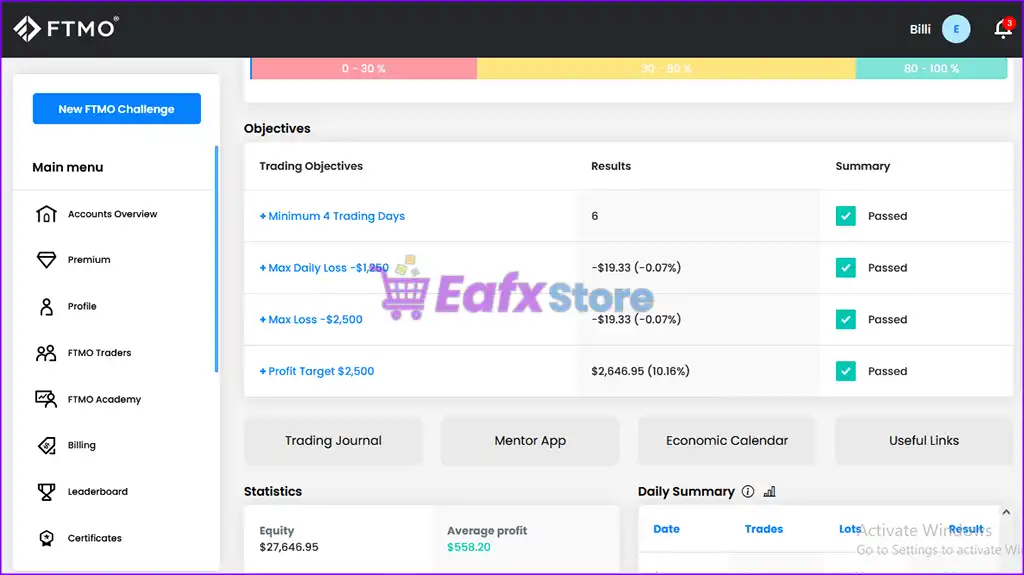The width and height of the screenshot is (1024, 575).
Task: Click the yellow 30 - 80 % segment
Action: pos(666,68)
